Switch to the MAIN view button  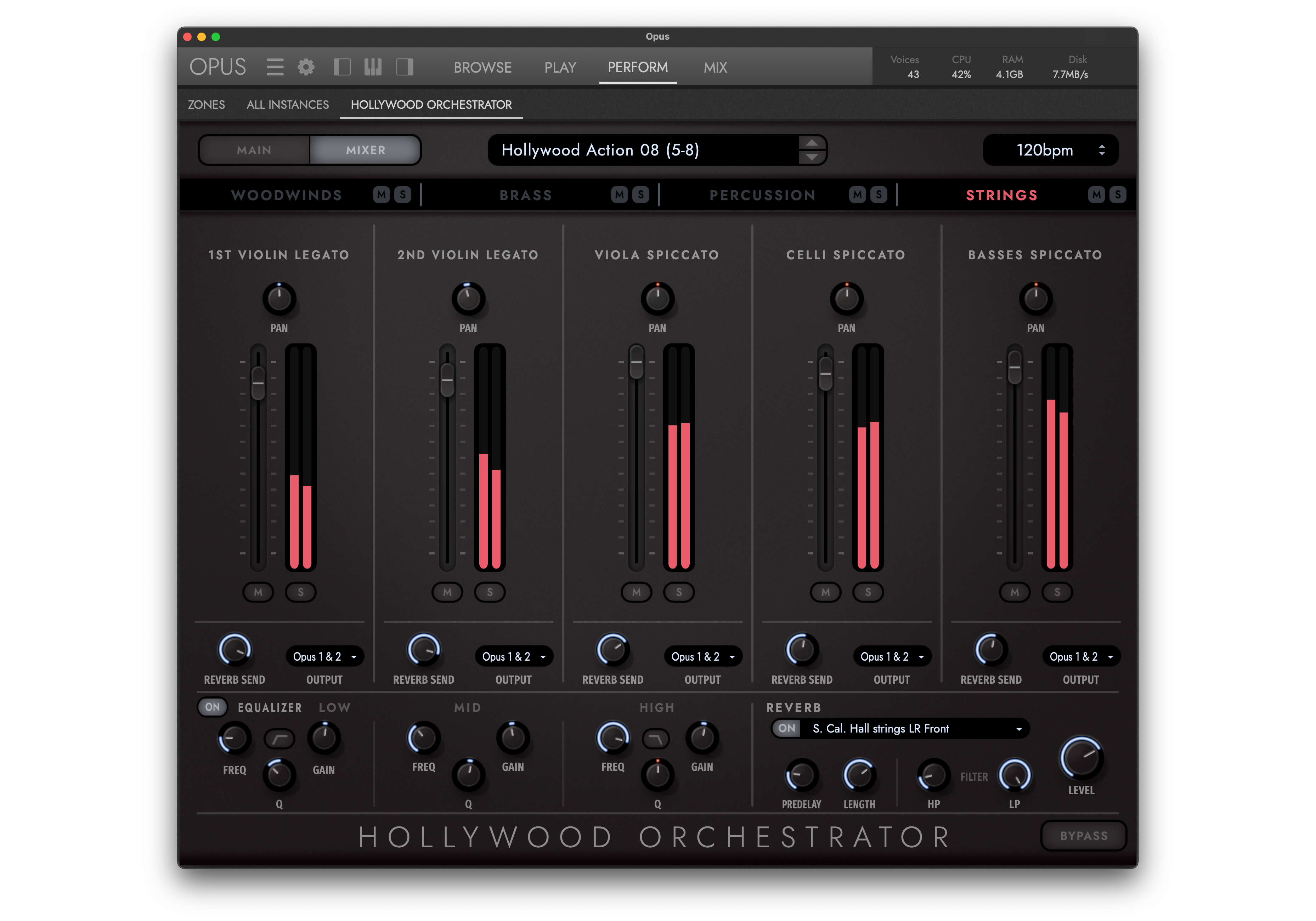point(254,150)
